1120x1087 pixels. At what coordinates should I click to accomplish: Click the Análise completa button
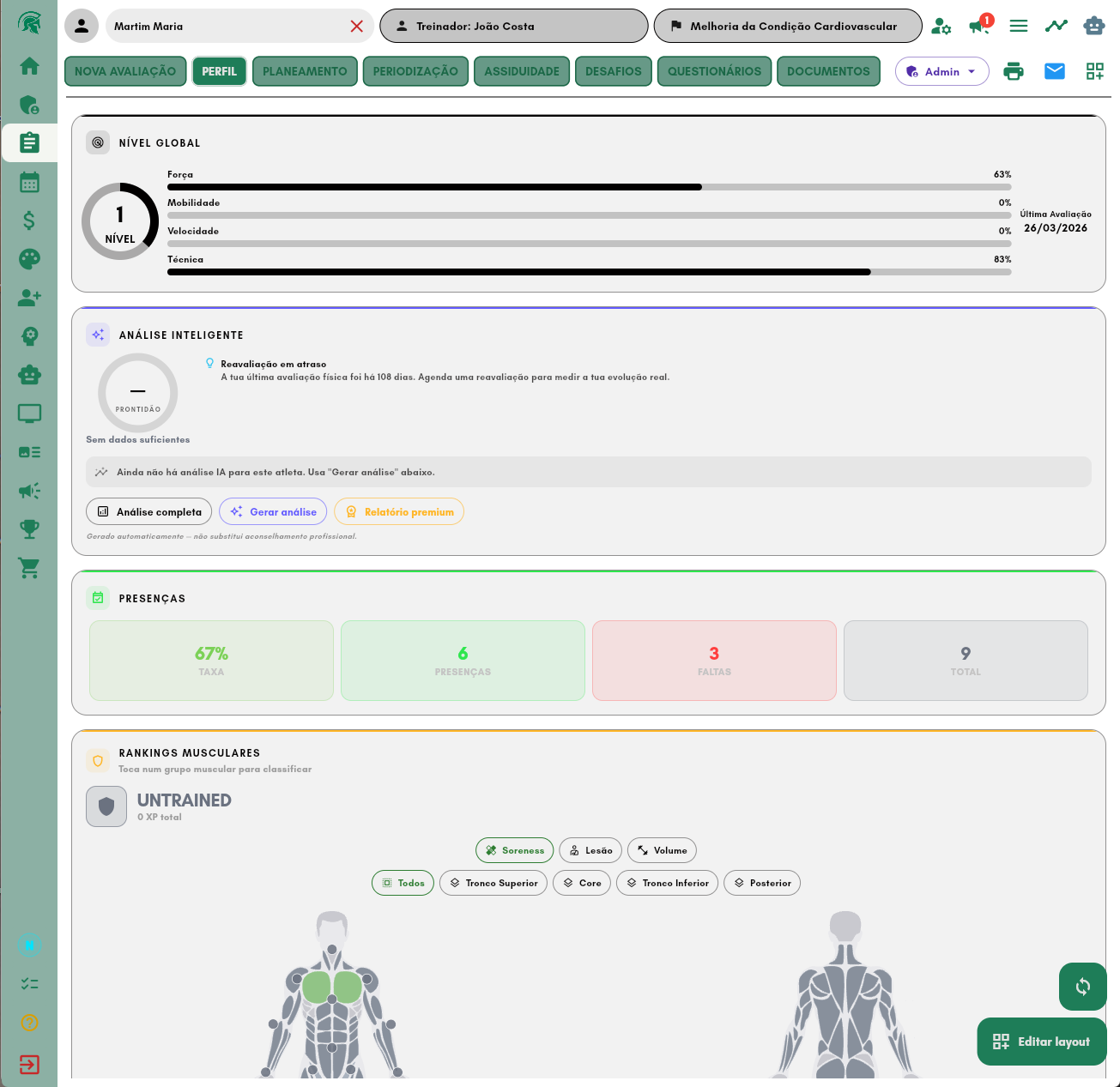tap(148, 511)
